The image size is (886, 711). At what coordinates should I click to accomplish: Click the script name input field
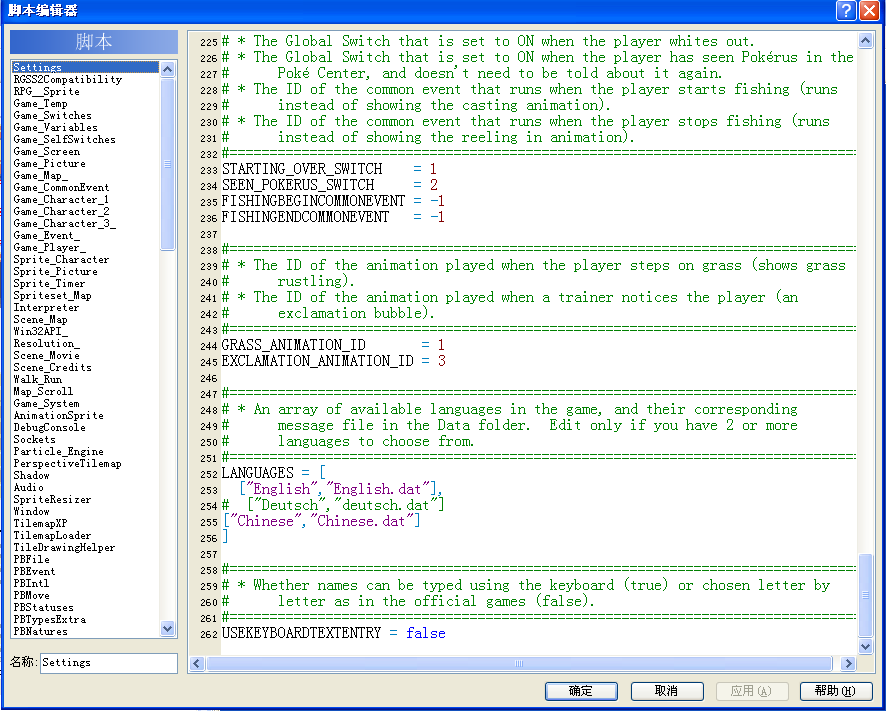(108, 662)
